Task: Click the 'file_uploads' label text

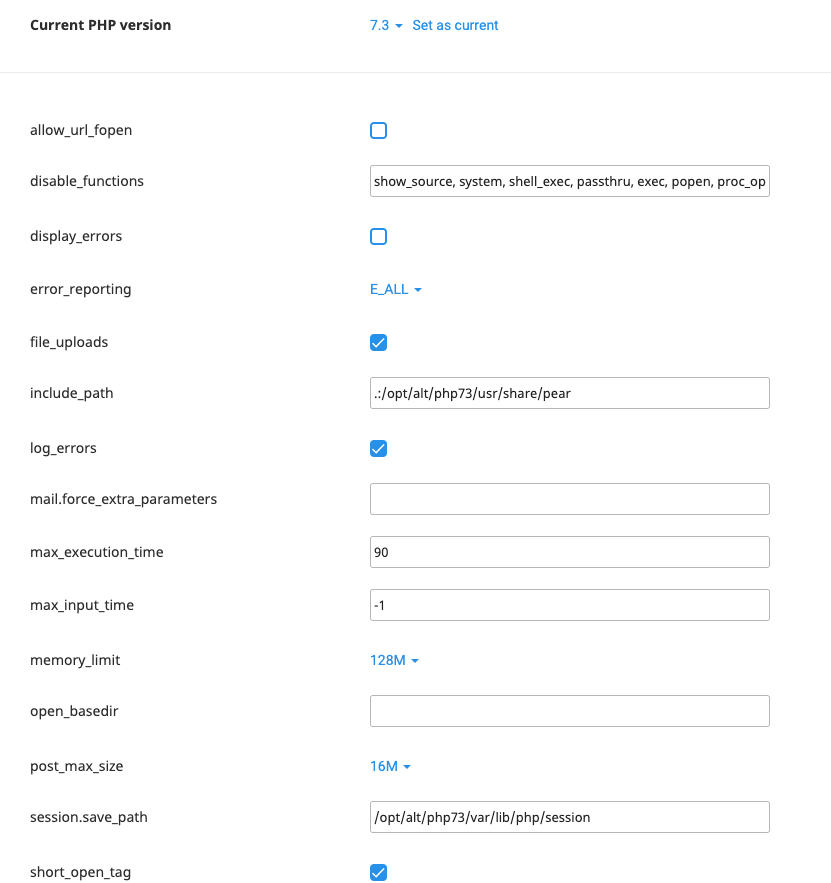Action: point(69,342)
